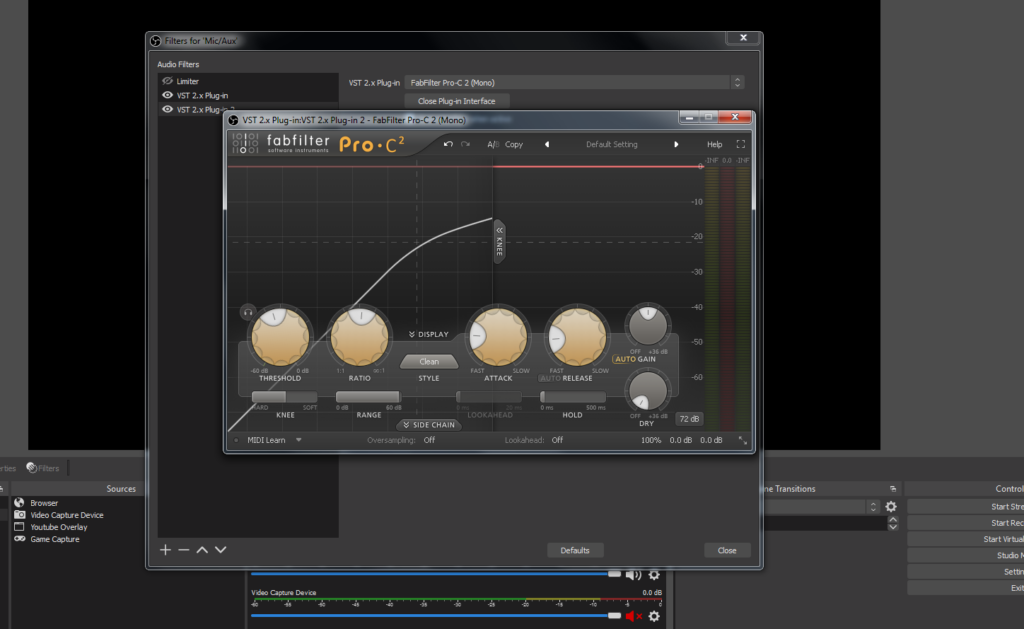
Task: Toggle the AUTO release button
Action: pos(550,378)
